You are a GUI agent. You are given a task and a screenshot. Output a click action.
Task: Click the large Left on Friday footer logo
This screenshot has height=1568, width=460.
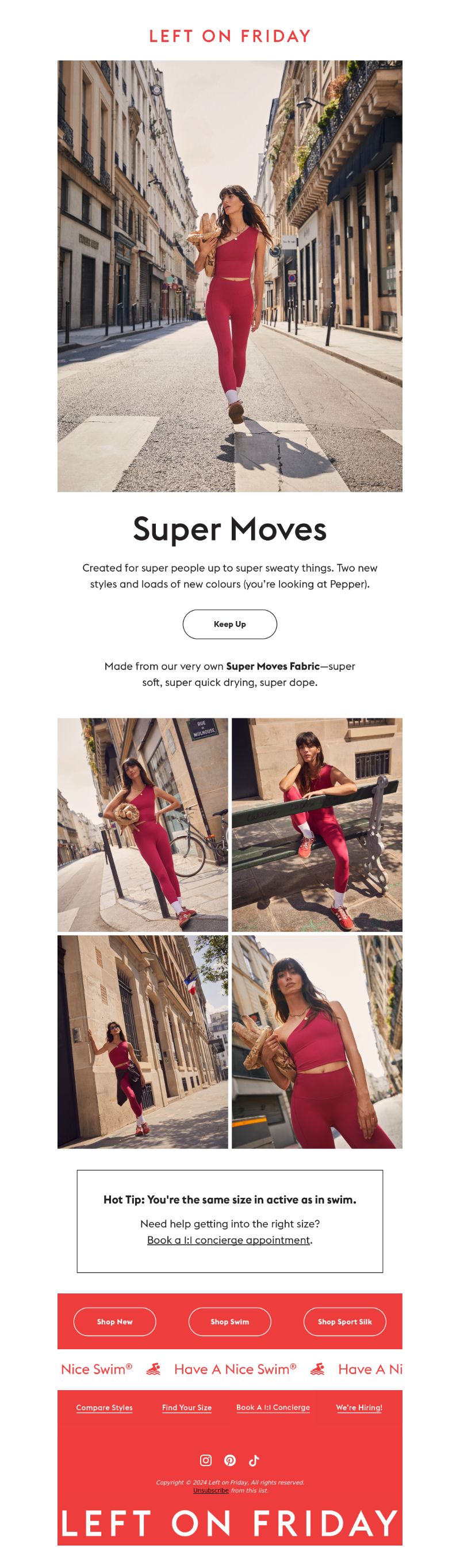[229, 1524]
